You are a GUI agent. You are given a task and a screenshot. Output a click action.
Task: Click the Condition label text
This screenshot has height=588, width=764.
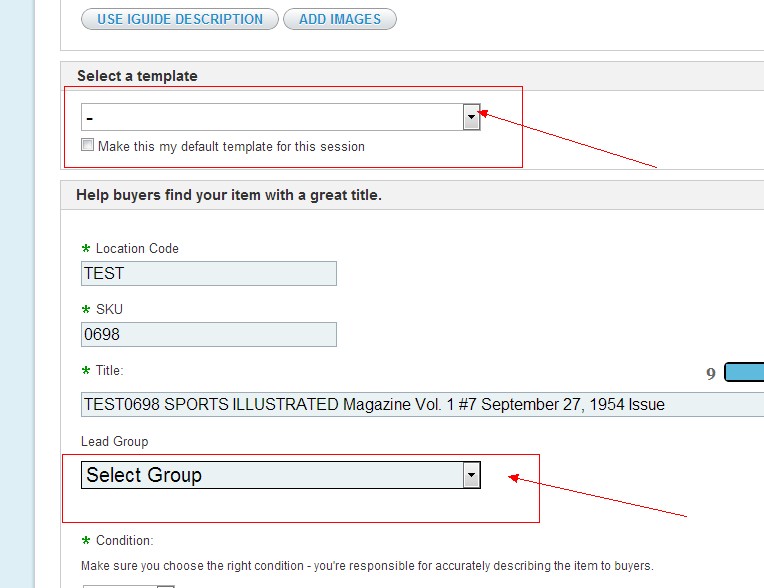pyautogui.click(x=125, y=540)
